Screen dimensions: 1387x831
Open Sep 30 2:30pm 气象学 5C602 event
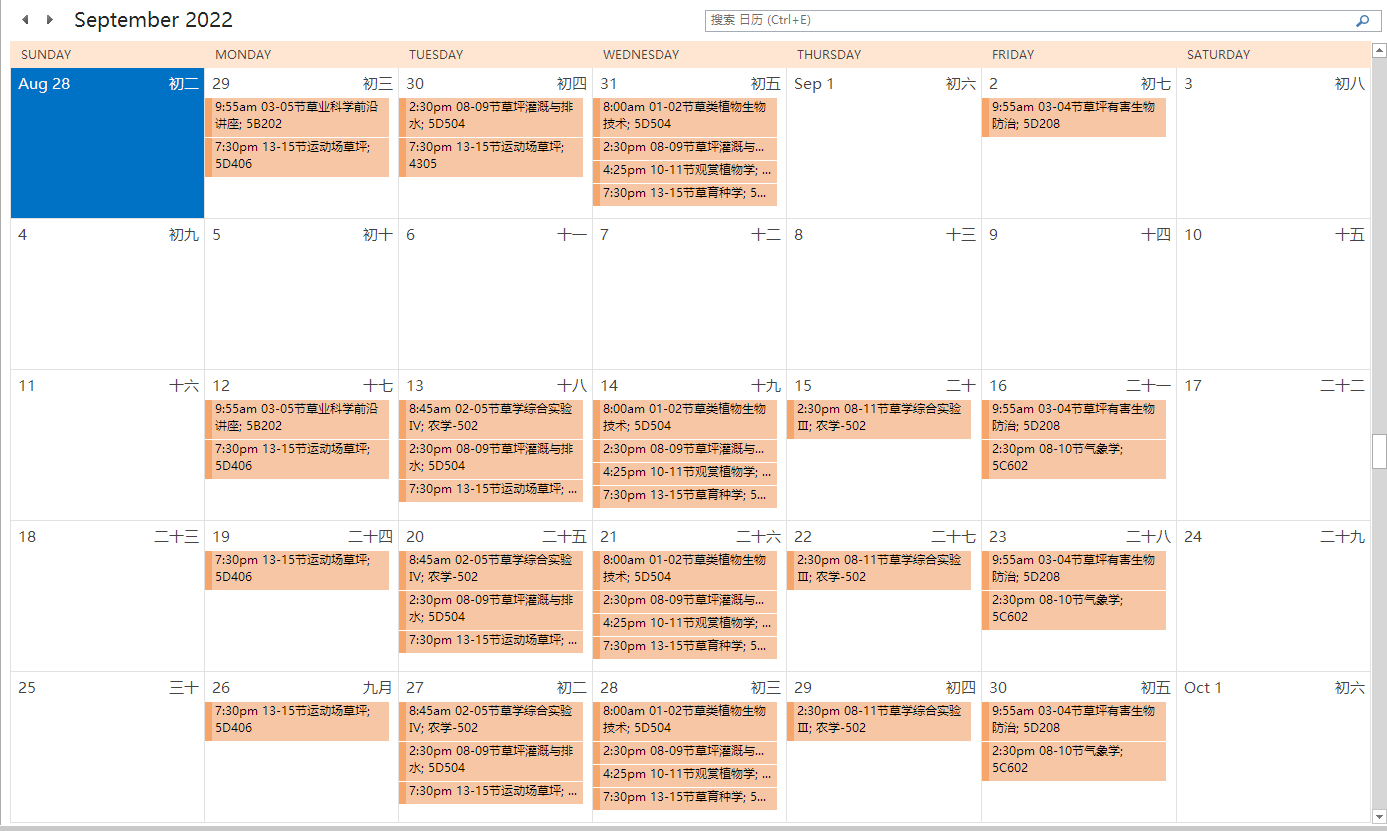click(1074, 760)
